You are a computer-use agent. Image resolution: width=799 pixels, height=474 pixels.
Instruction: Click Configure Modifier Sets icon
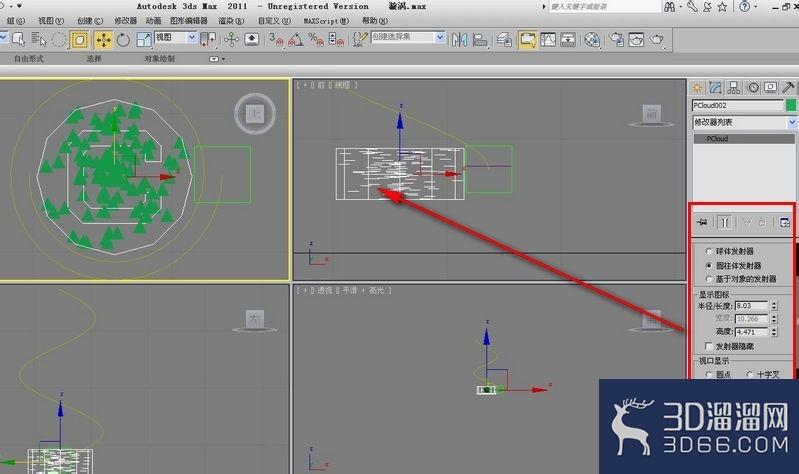(x=785, y=222)
